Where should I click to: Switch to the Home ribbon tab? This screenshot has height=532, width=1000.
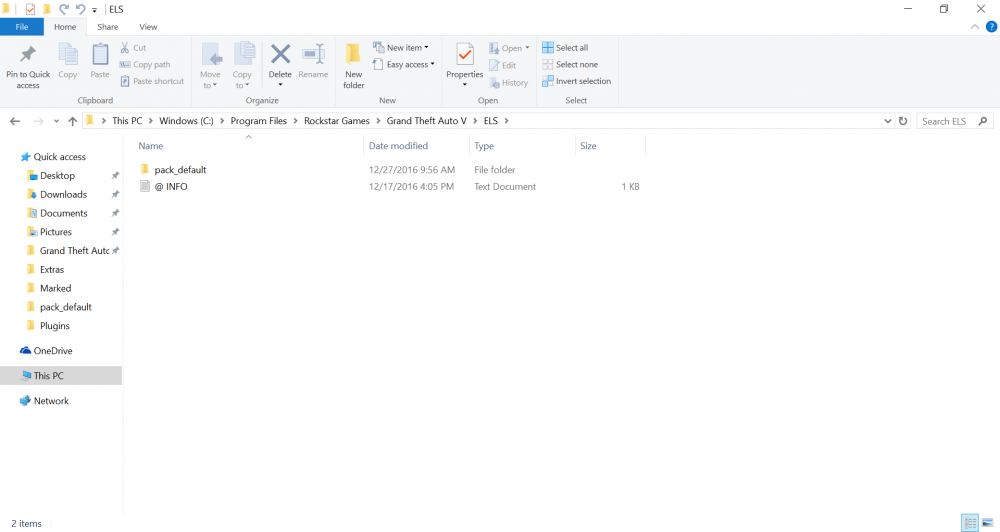65,27
